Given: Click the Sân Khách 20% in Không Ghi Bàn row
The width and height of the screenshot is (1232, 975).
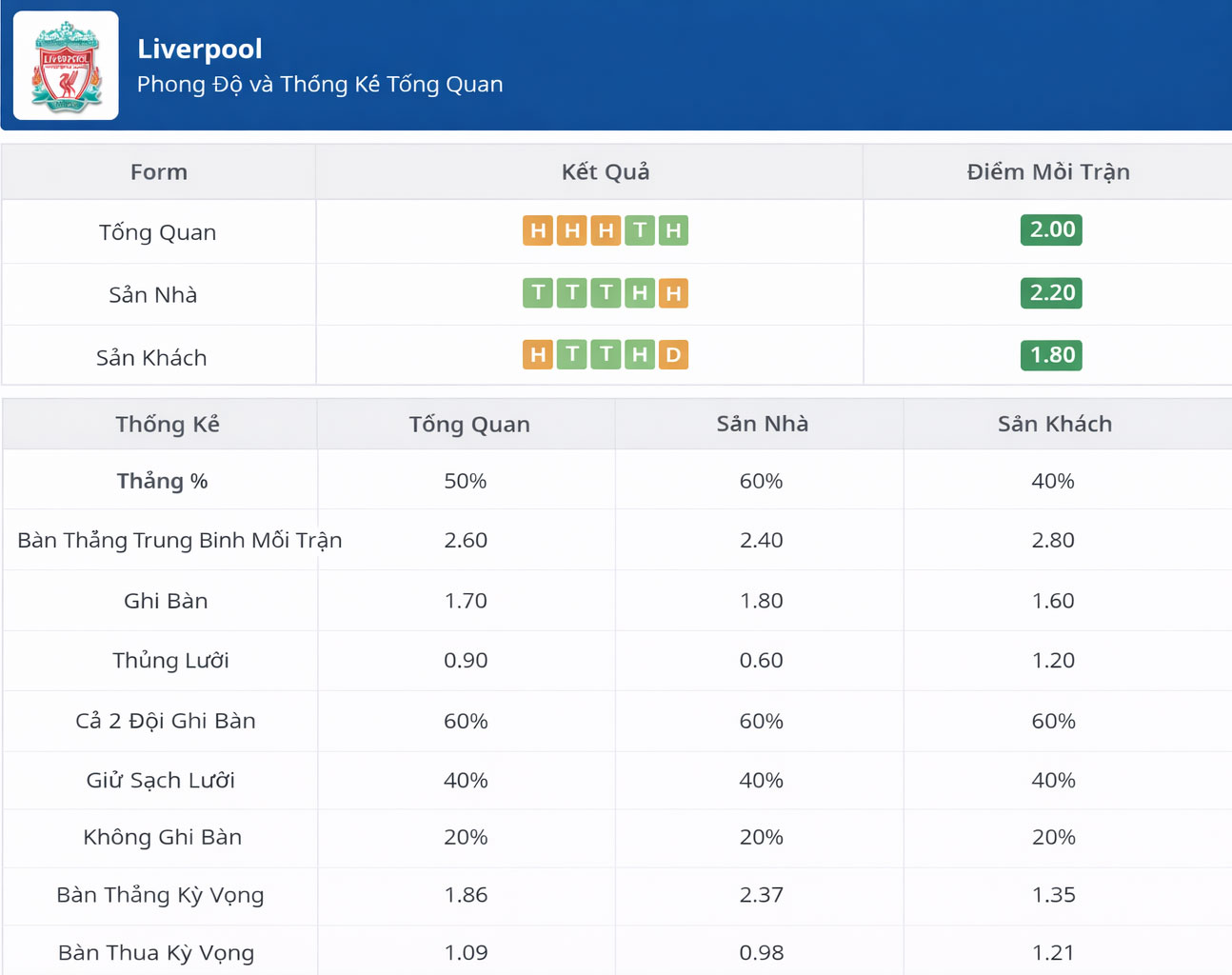Looking at the screenshot, I should point(1053,838).
